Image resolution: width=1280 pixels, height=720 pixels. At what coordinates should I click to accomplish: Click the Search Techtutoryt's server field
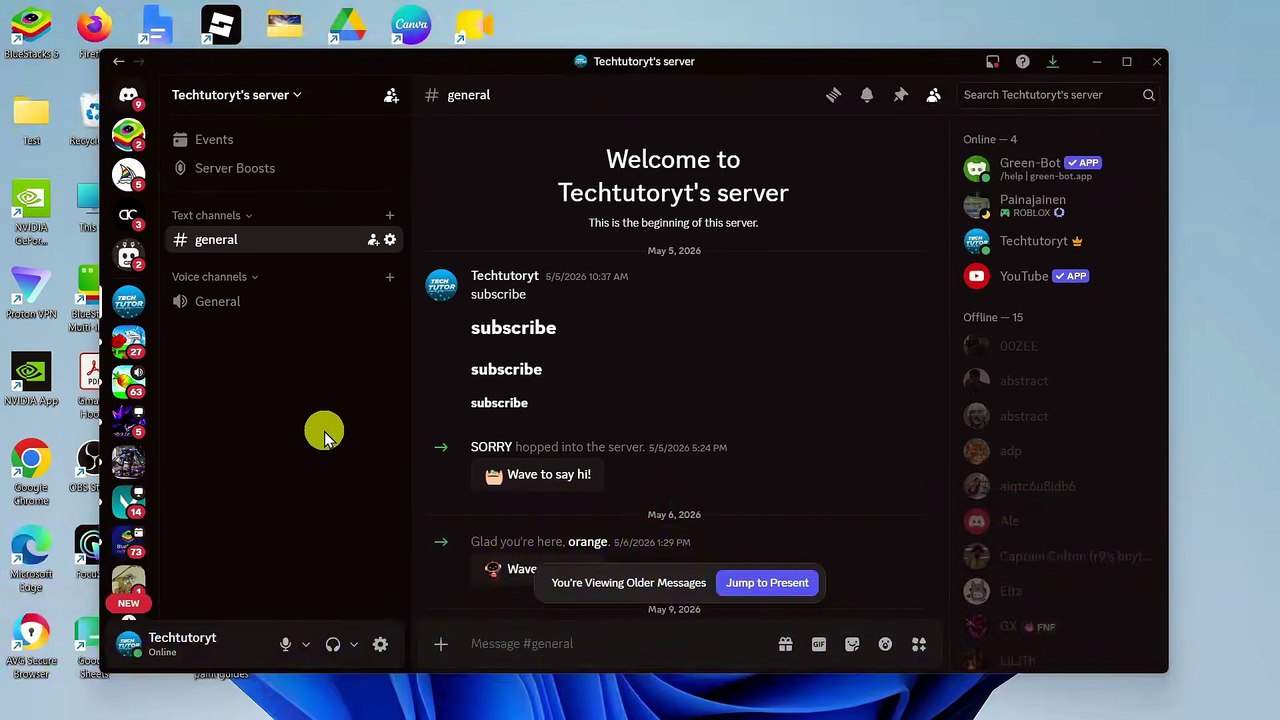[1058, 95]
